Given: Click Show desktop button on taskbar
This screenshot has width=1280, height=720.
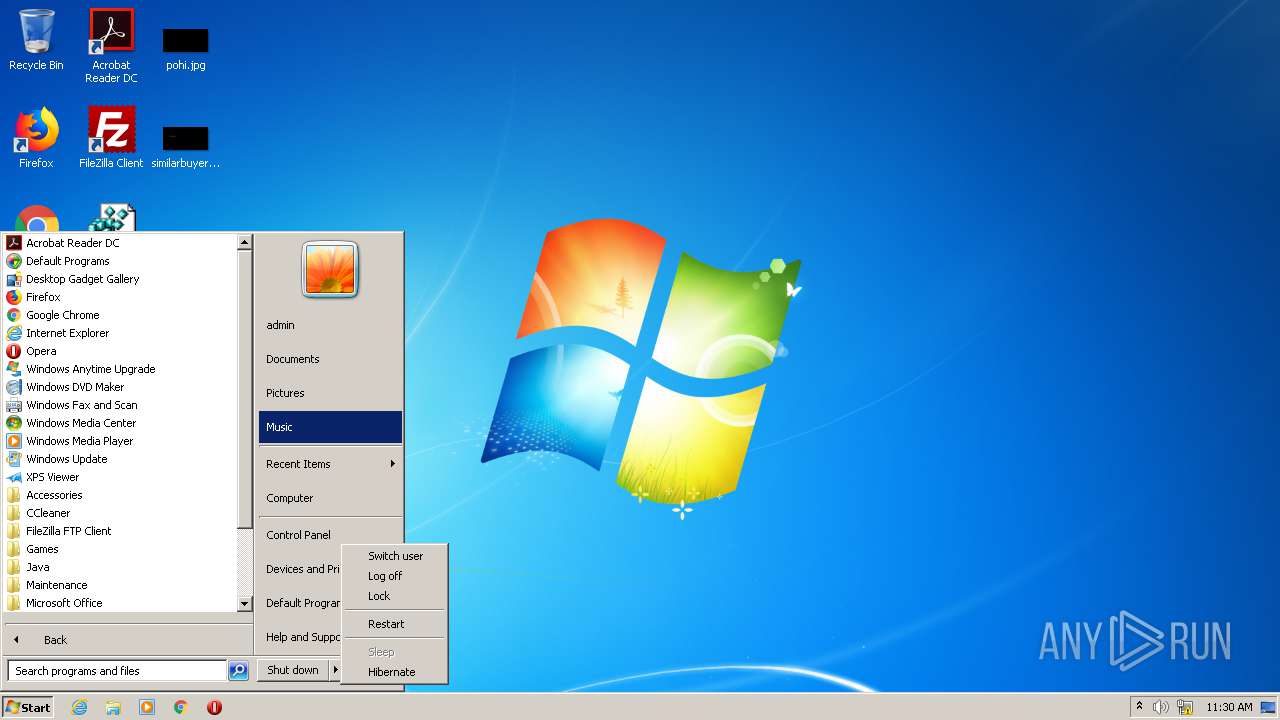Looking at the screenshot, I should (1268, 707).
